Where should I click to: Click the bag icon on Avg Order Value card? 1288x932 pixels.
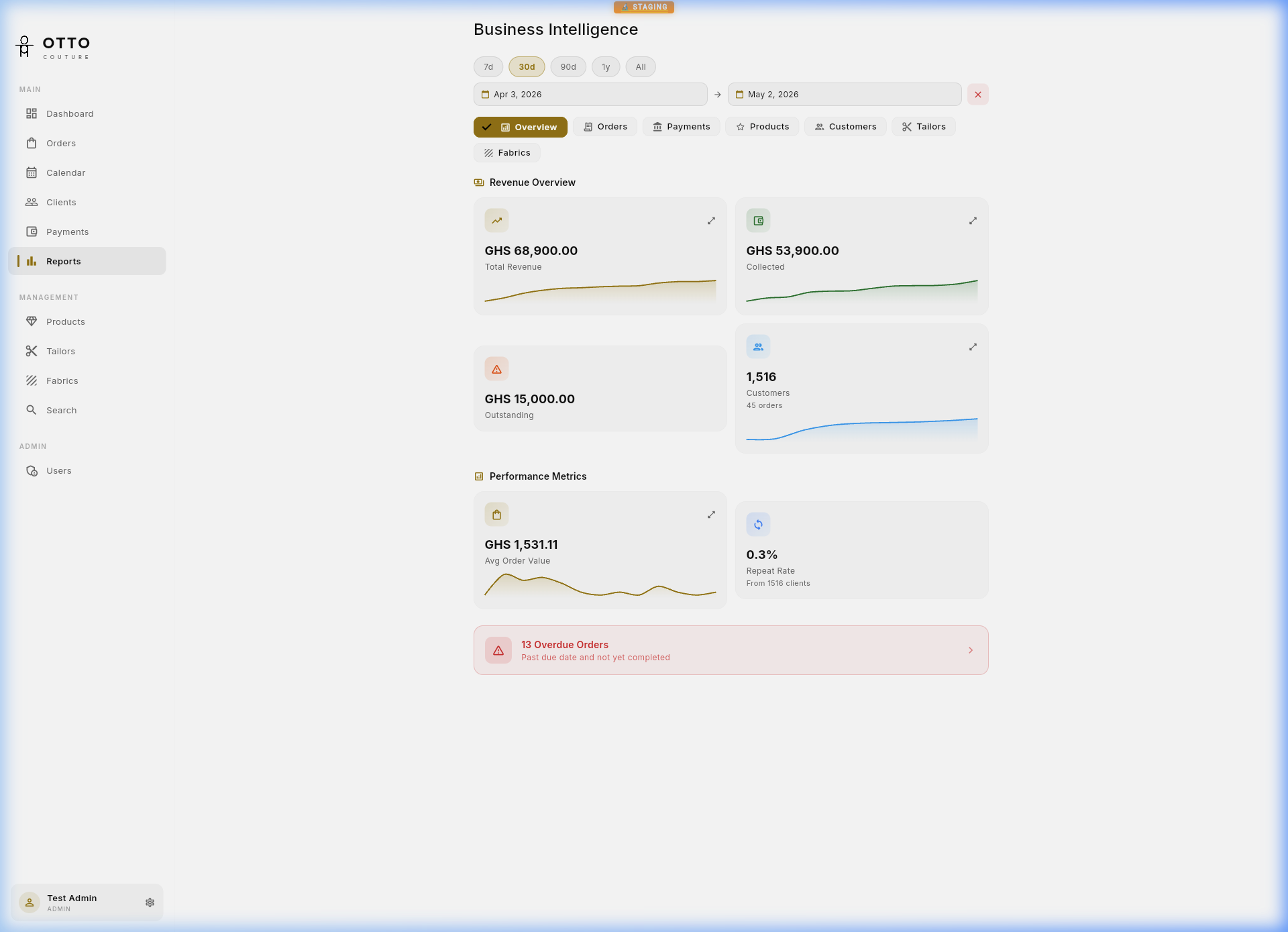[496, 515]
